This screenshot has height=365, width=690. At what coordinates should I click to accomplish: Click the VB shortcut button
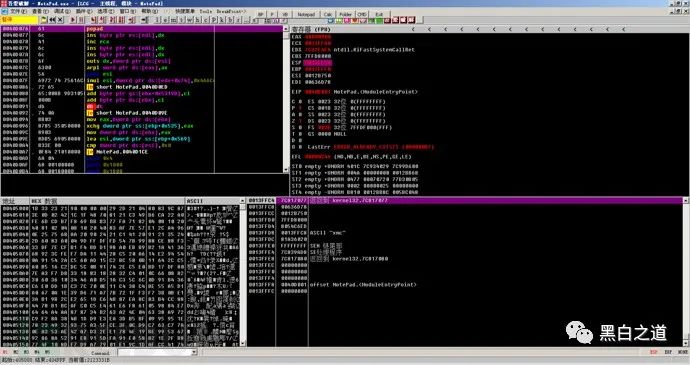click(285, 15)
